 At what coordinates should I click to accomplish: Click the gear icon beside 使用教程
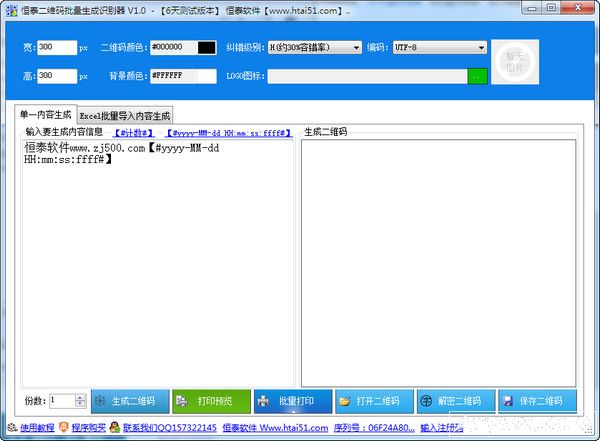(x=12, y=427)
